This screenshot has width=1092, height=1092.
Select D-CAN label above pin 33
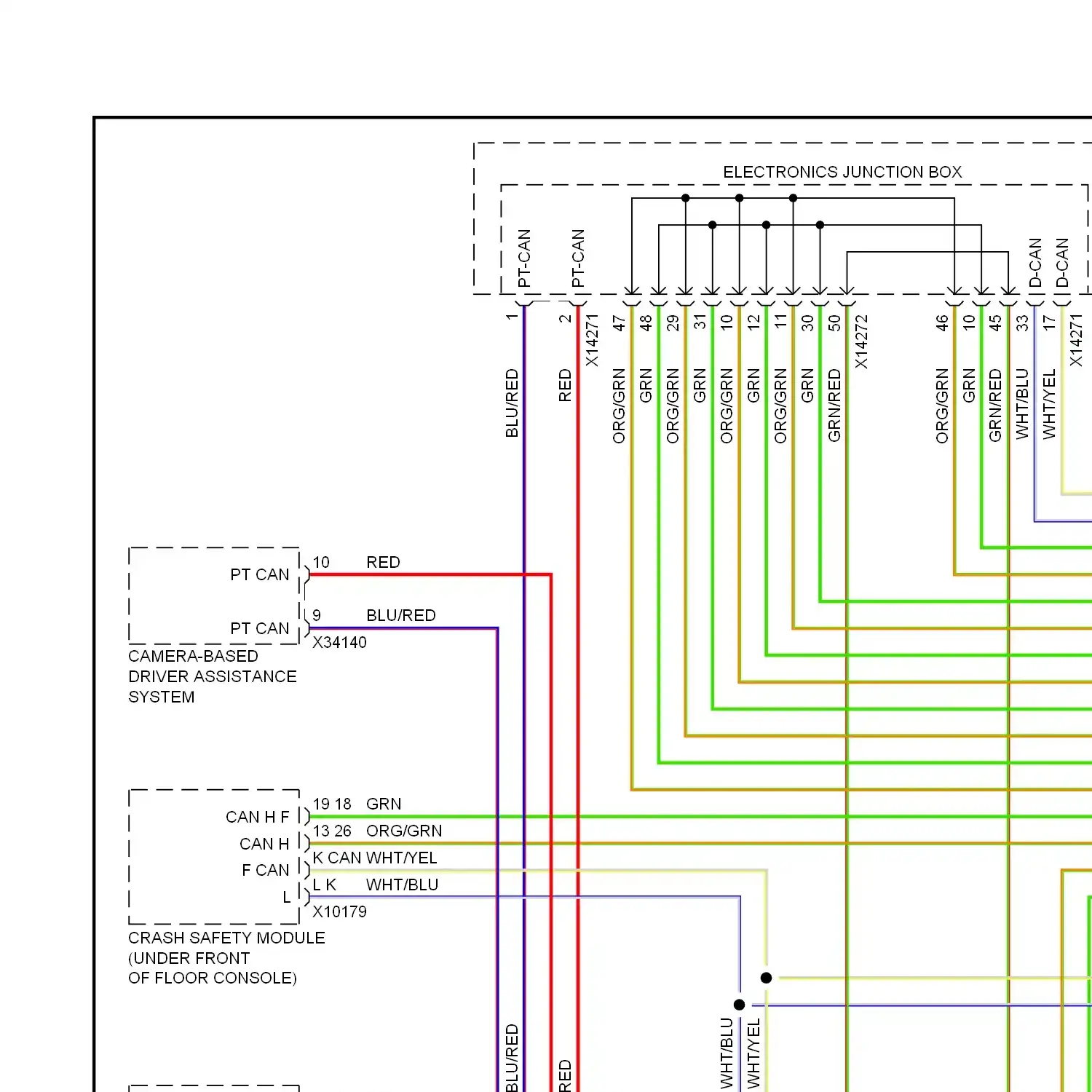(x=1035, y=263)
